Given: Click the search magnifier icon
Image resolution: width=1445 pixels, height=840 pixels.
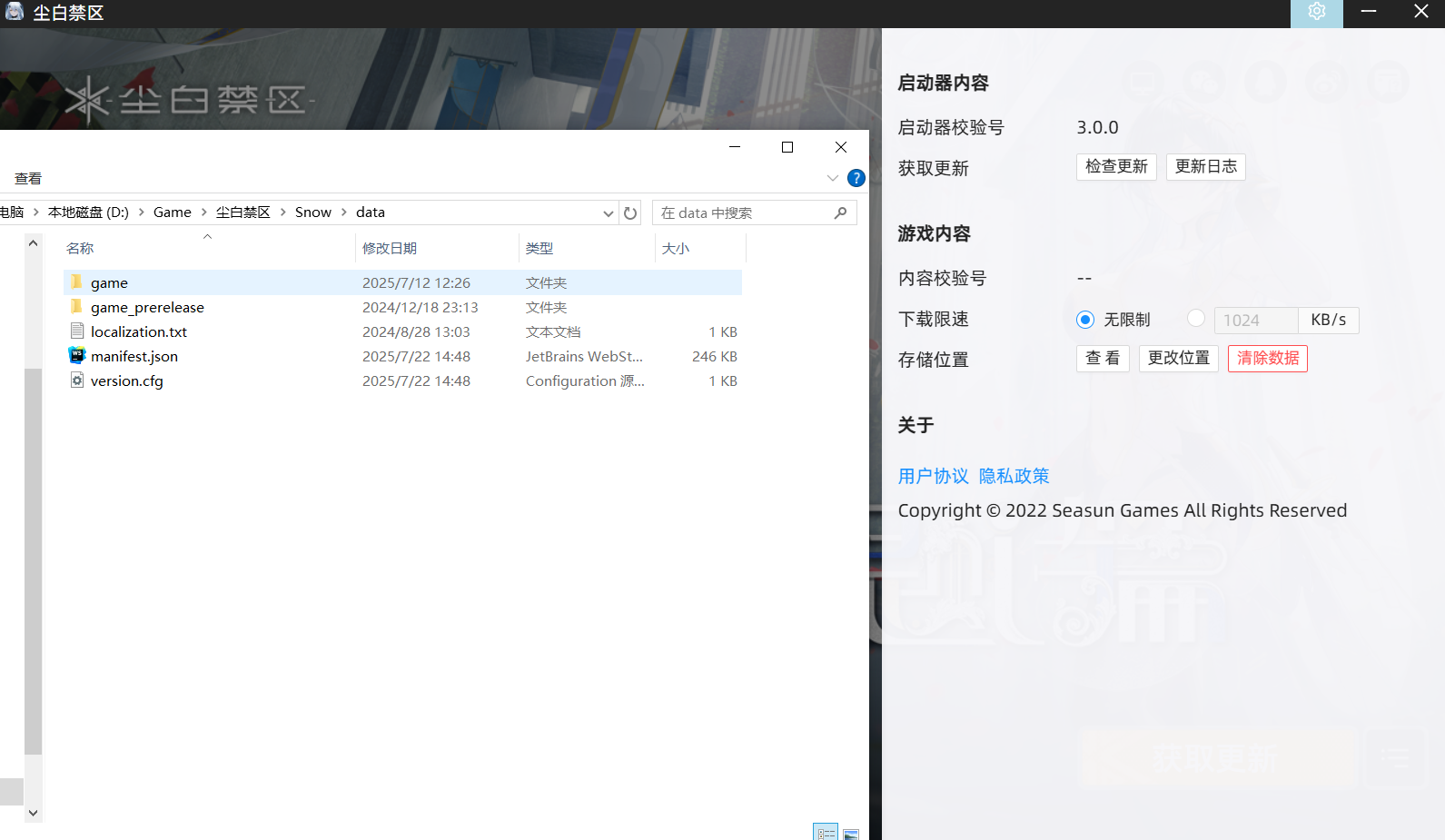Looking at the screenshot, I should (840, 212).
